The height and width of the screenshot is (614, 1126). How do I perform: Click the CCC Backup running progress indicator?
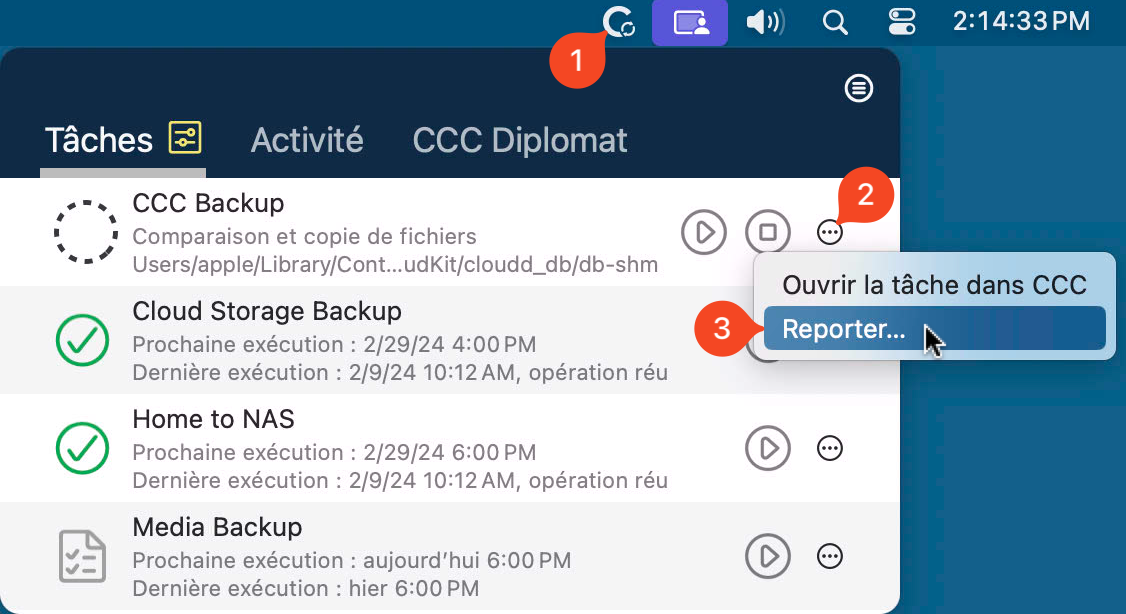pyautogui.click(x=85, y=232)
